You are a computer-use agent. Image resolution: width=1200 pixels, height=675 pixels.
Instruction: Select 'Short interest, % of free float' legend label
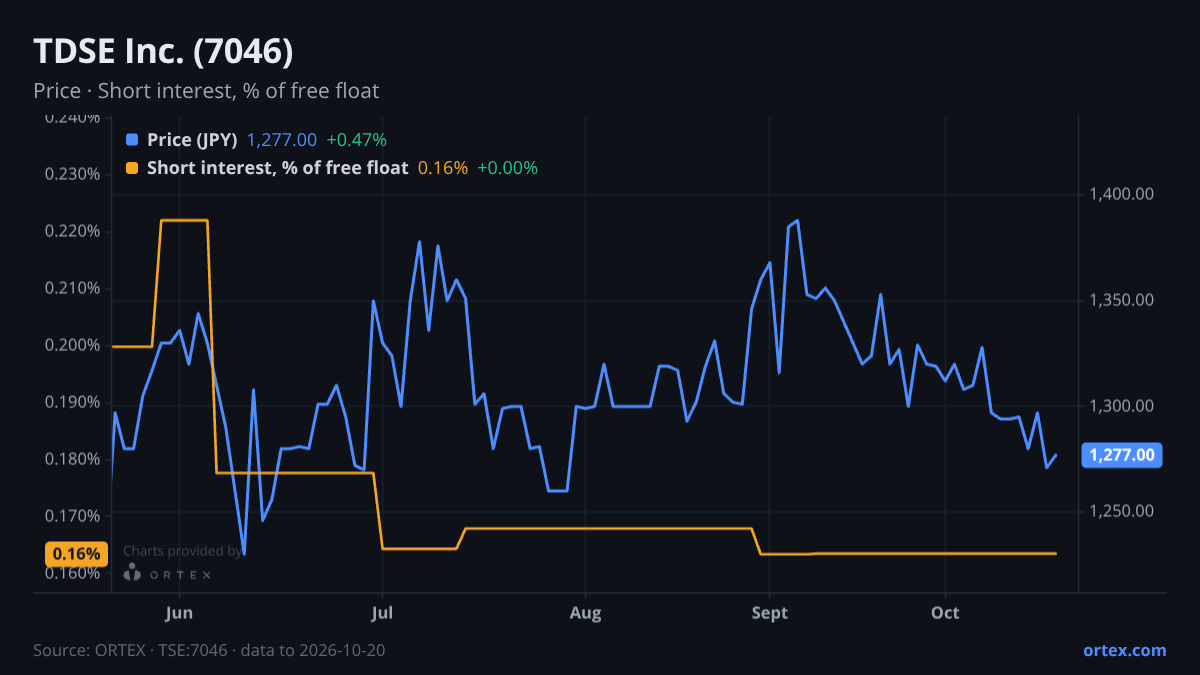pyautogui.click(x=278, y=168)
